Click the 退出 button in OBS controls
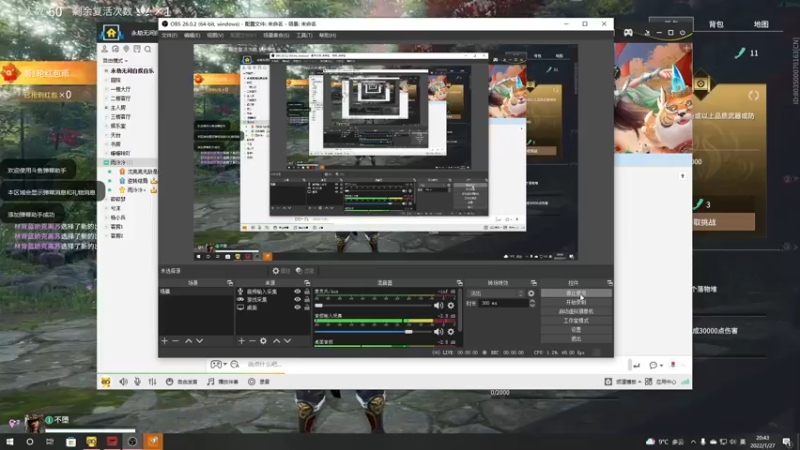 (x=576, y=339)
